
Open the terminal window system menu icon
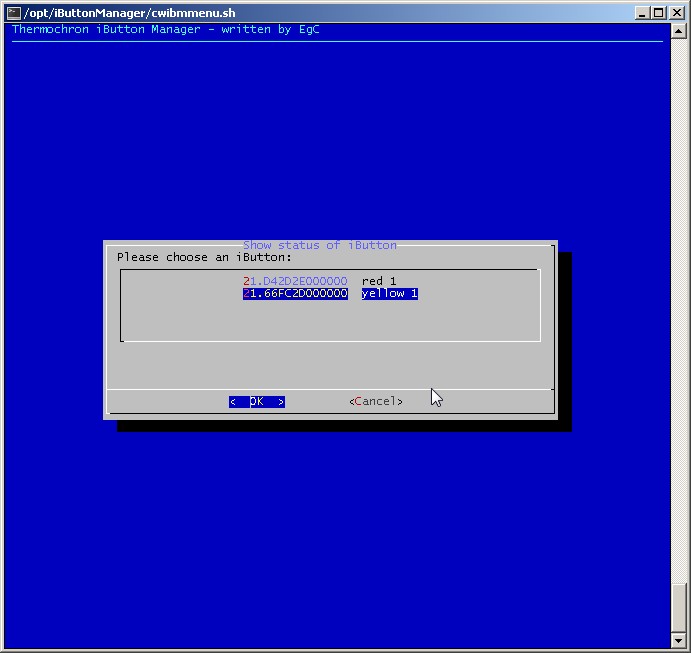pos(14,13)
